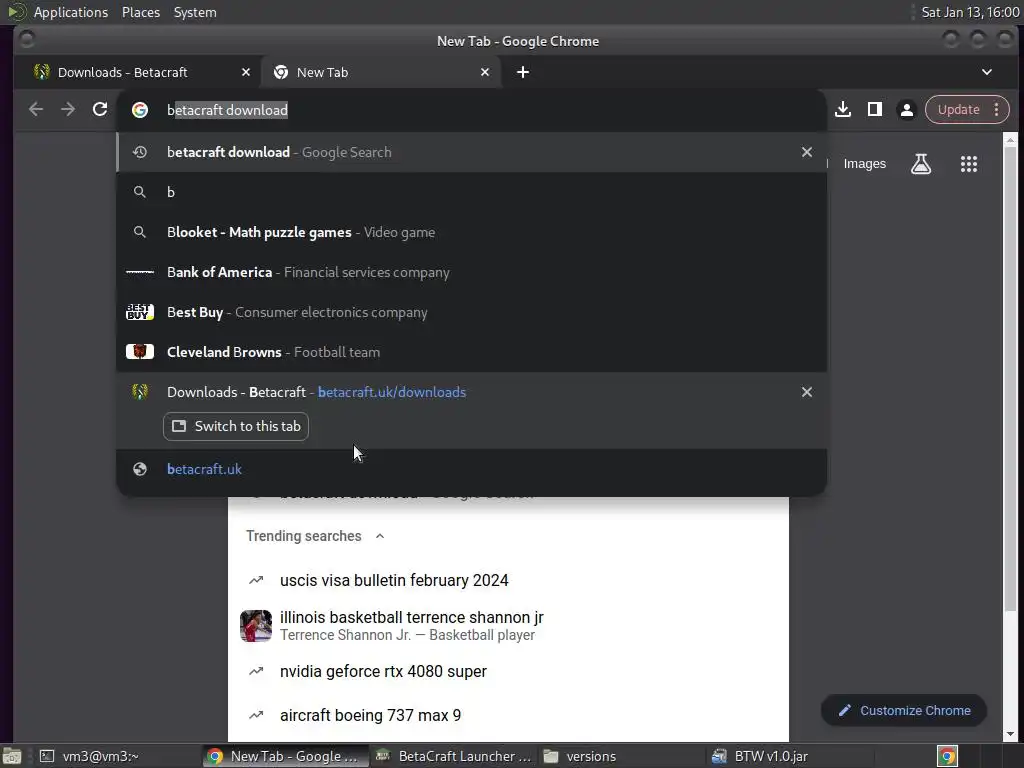Open the Google apps grid
The image size is (1024, 768).
click(969, 164)
